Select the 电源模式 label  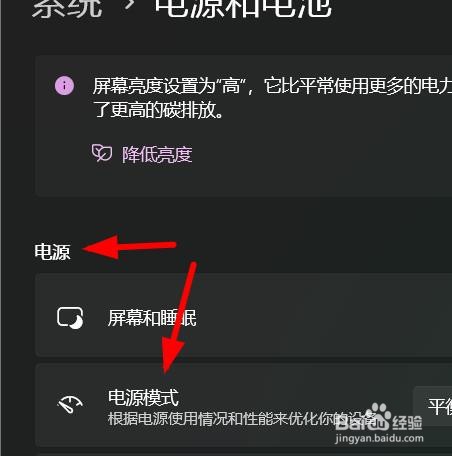143,397
